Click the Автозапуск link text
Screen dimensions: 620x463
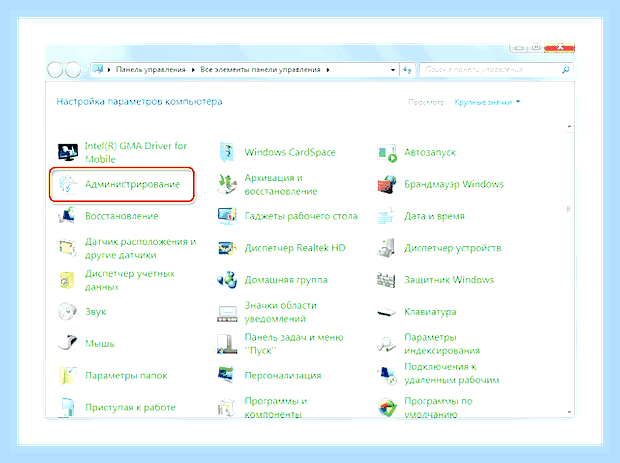click(430, 153)
